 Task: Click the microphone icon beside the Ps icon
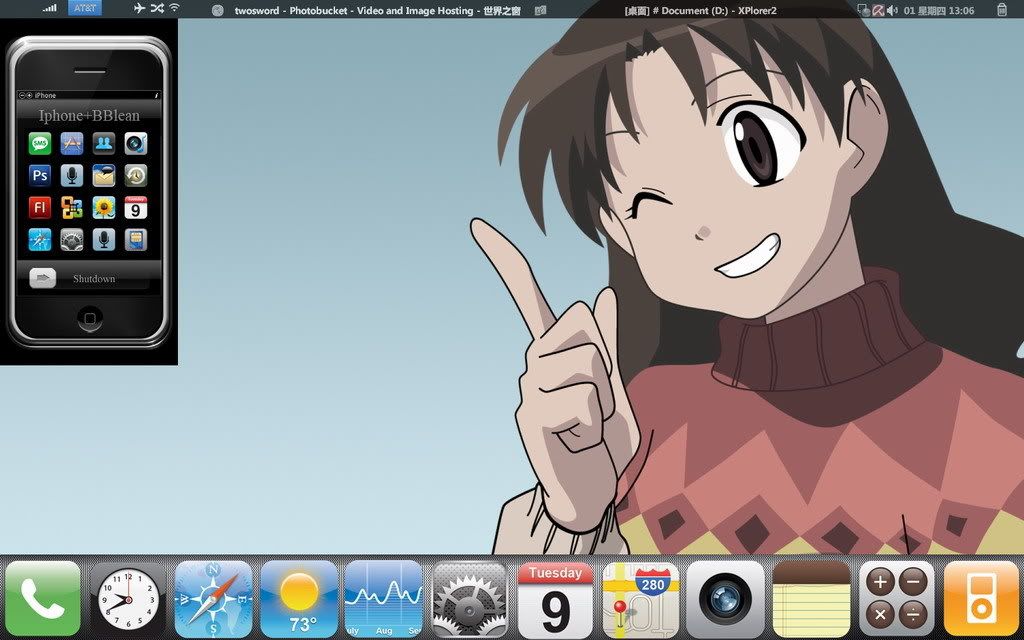[x=72, y=176]
